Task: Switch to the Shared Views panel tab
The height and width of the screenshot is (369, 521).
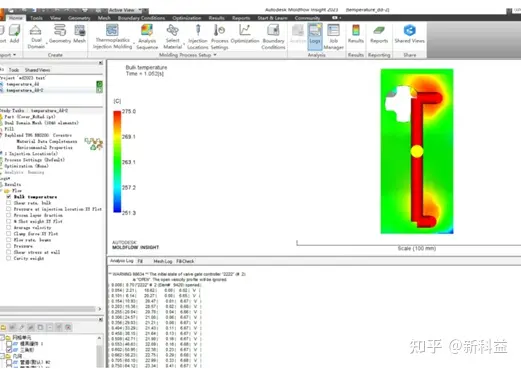Action: pos(37,70)
